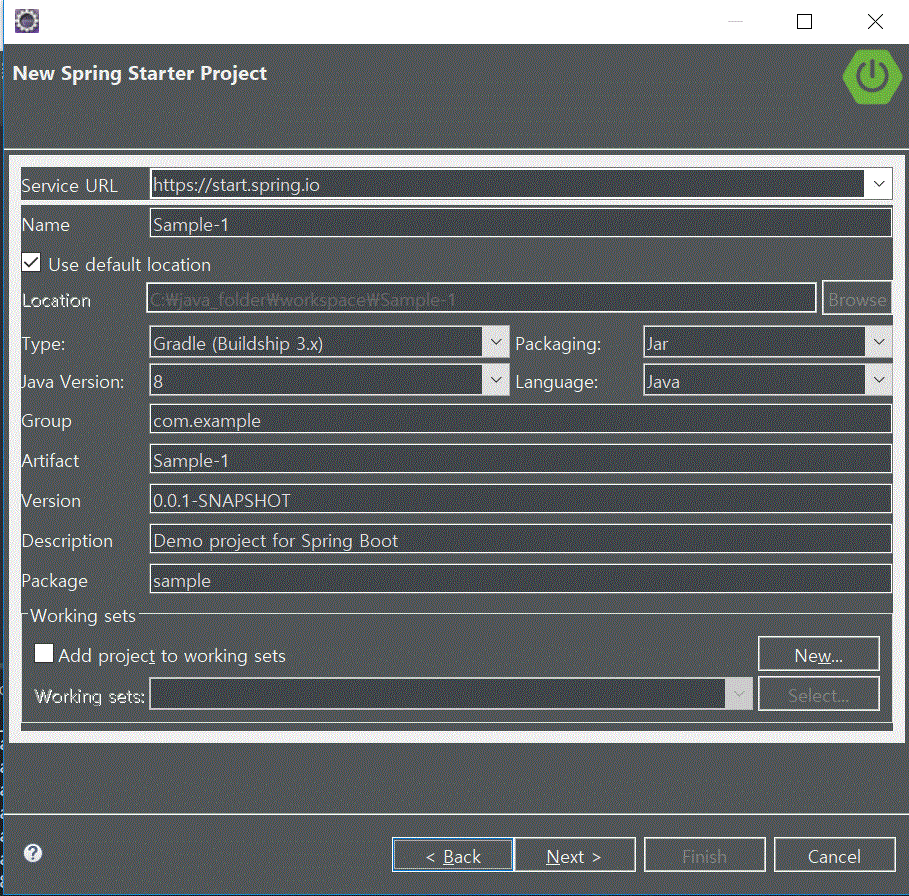909x896 pixels.
Task: Click the Working sets: combo label
Action: [89, 696]
